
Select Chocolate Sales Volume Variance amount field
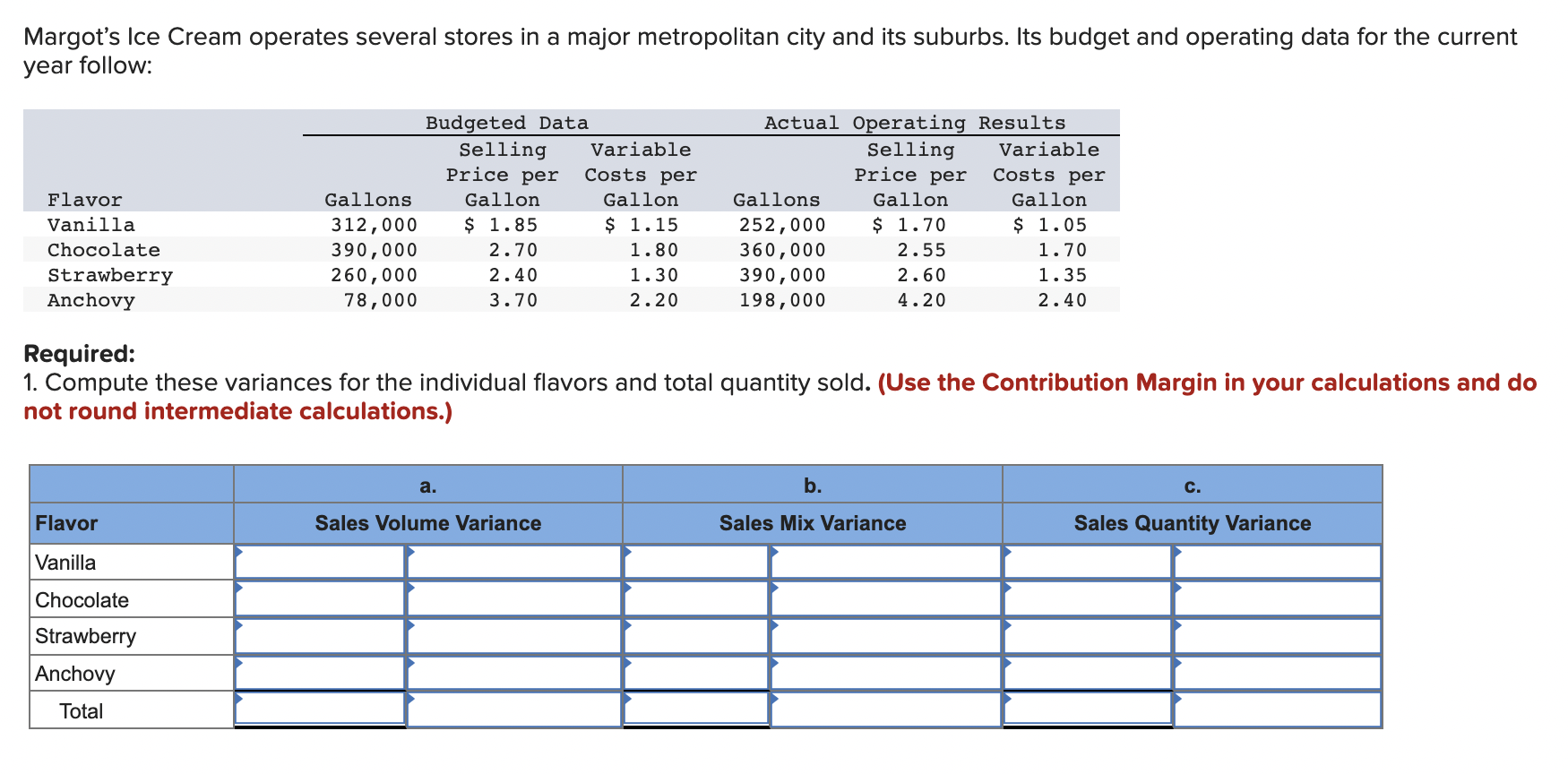[x=320, y=598]
